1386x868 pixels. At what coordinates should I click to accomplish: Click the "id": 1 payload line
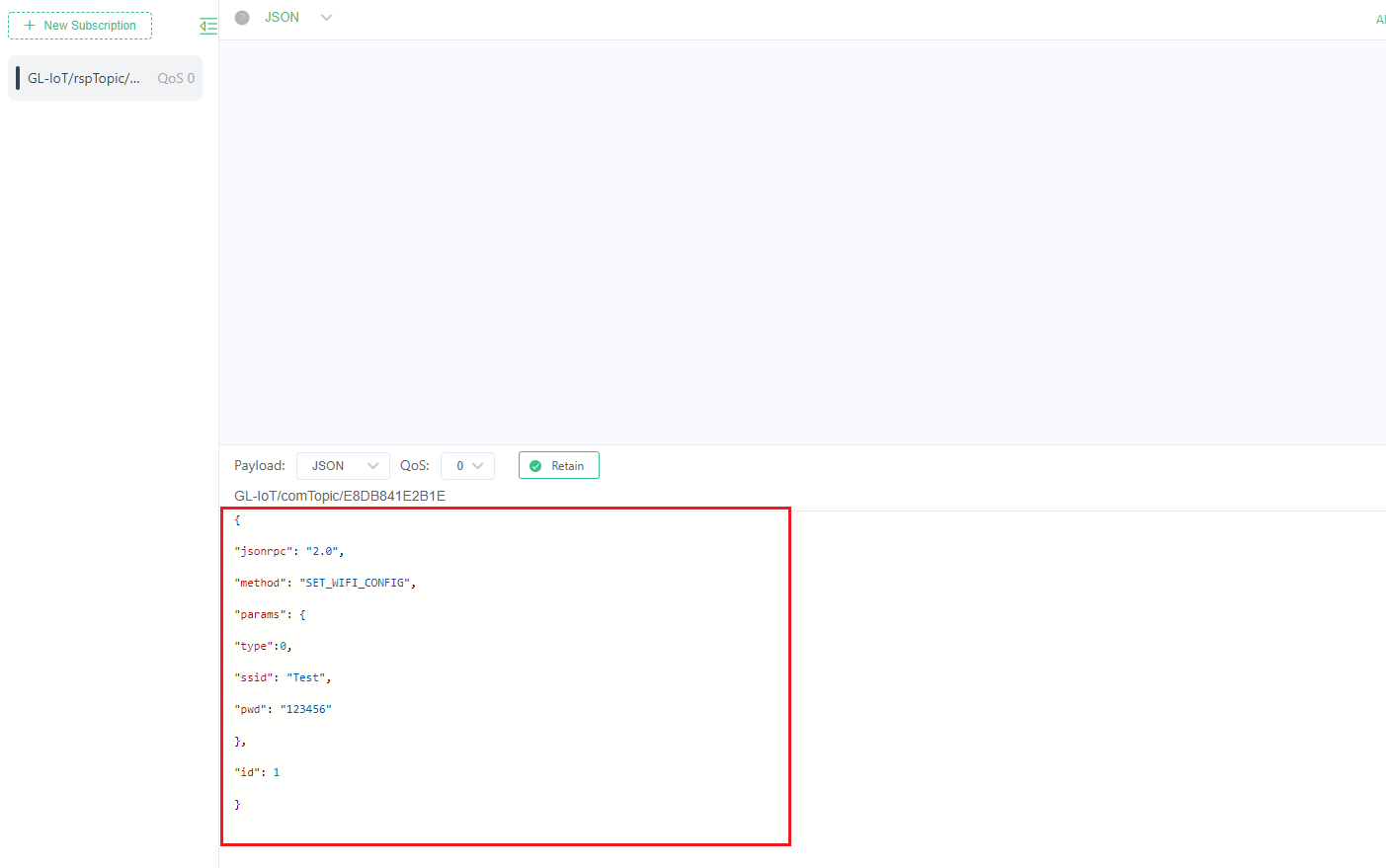pos(257,772)
